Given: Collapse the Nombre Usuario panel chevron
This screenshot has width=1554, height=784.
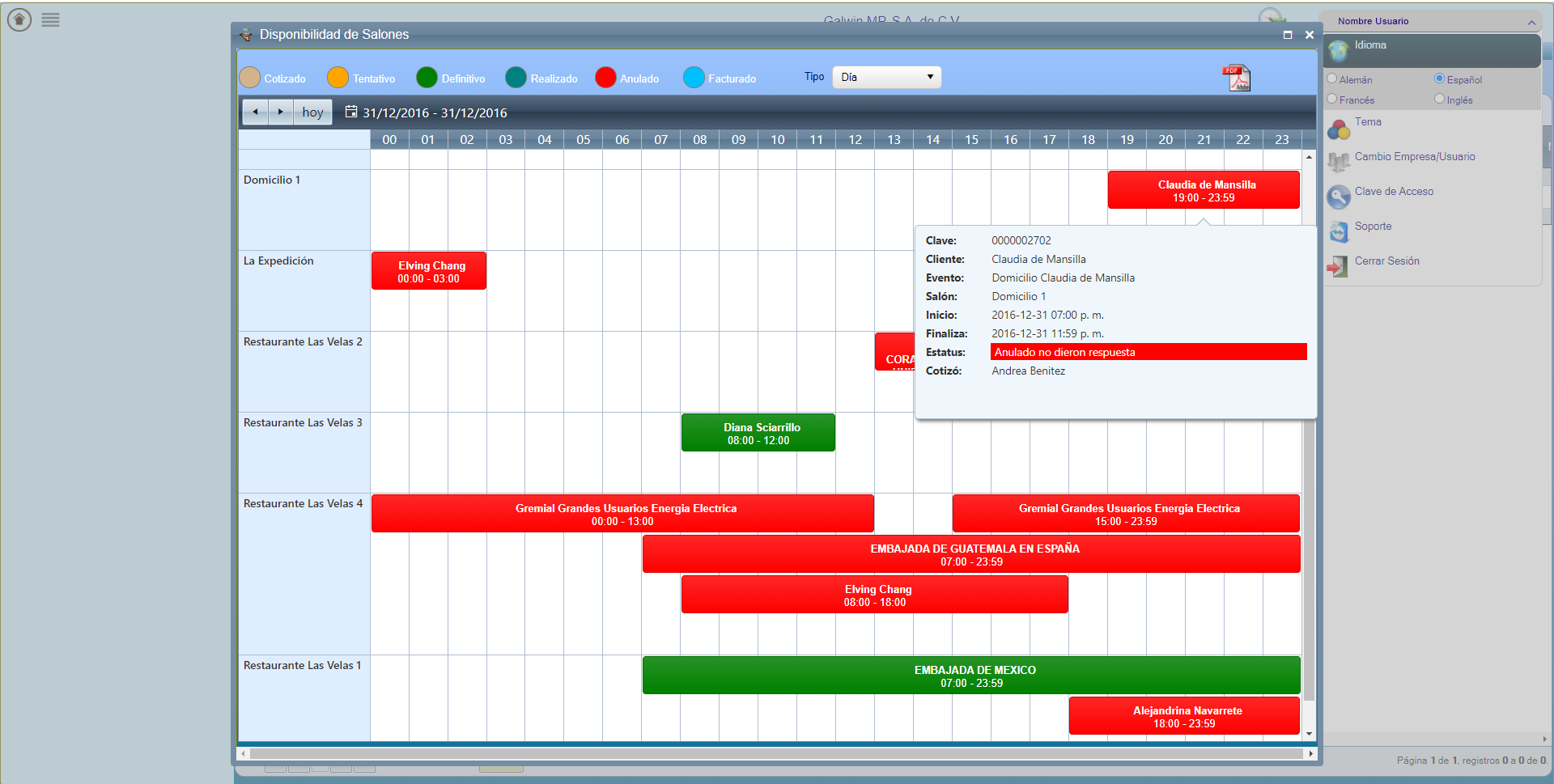Looking at the screenshot, I should (1531, 22).
